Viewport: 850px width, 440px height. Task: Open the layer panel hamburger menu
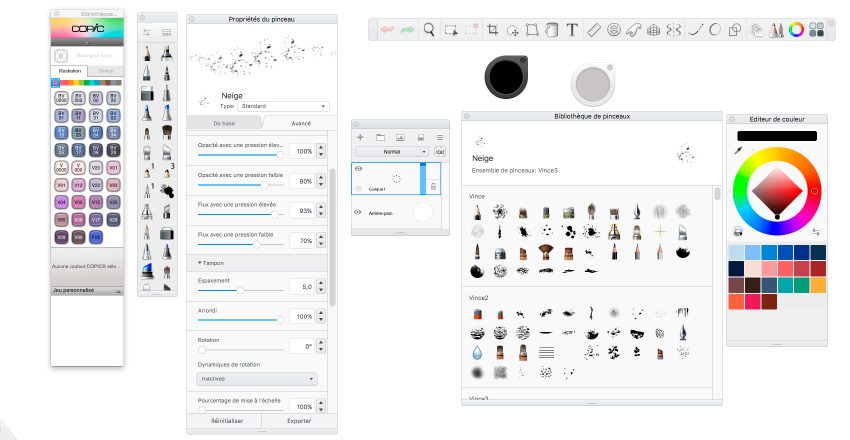tap(440, 138)
